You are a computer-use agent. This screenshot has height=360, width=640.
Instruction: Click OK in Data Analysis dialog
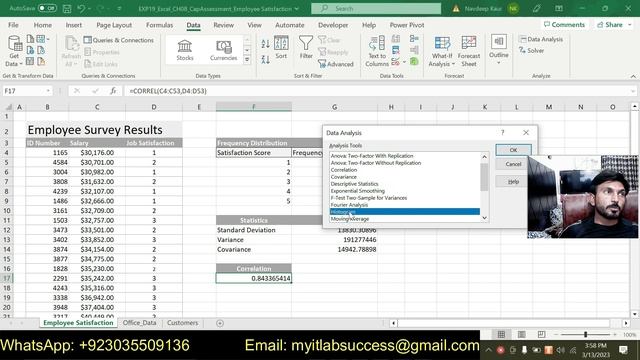513,150
